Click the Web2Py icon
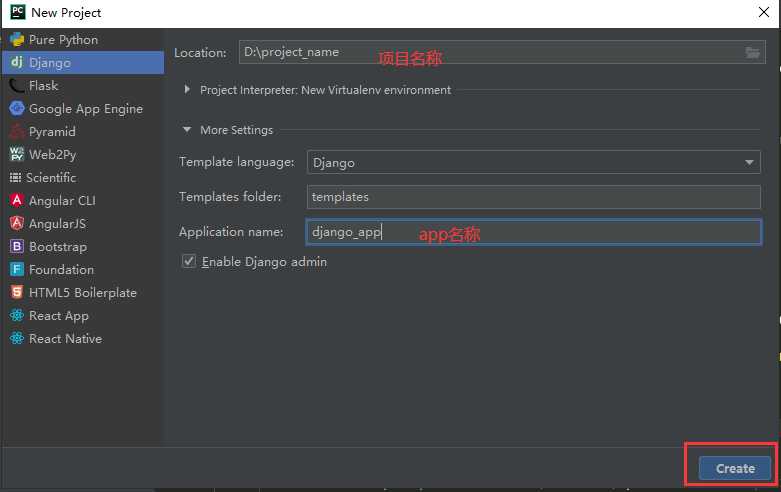 (17, 154)
